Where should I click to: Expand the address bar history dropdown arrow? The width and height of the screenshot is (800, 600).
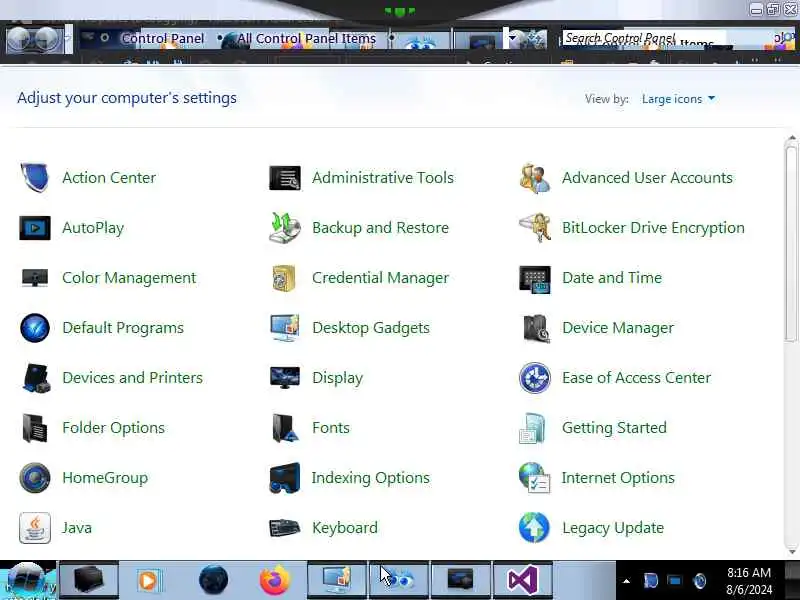[513, 38]
